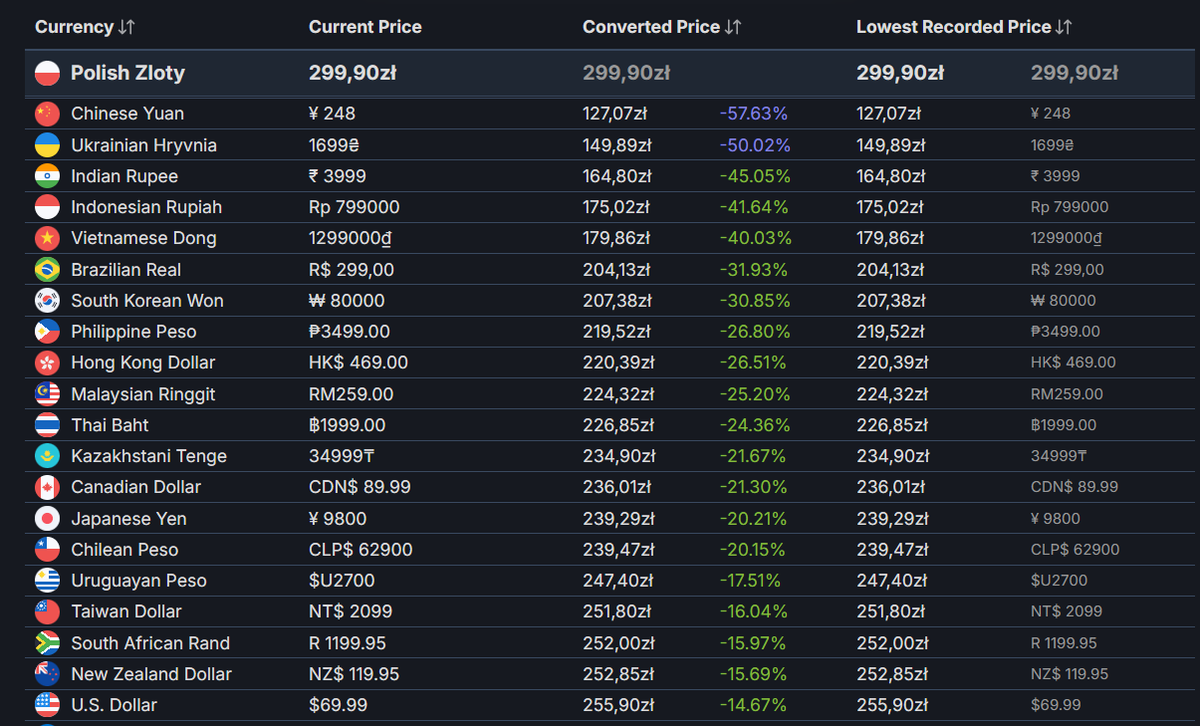The width and height of the screenshot is (1200, 726).
Task: Select the Indian Rupee currency name
Action: (124, 177)
